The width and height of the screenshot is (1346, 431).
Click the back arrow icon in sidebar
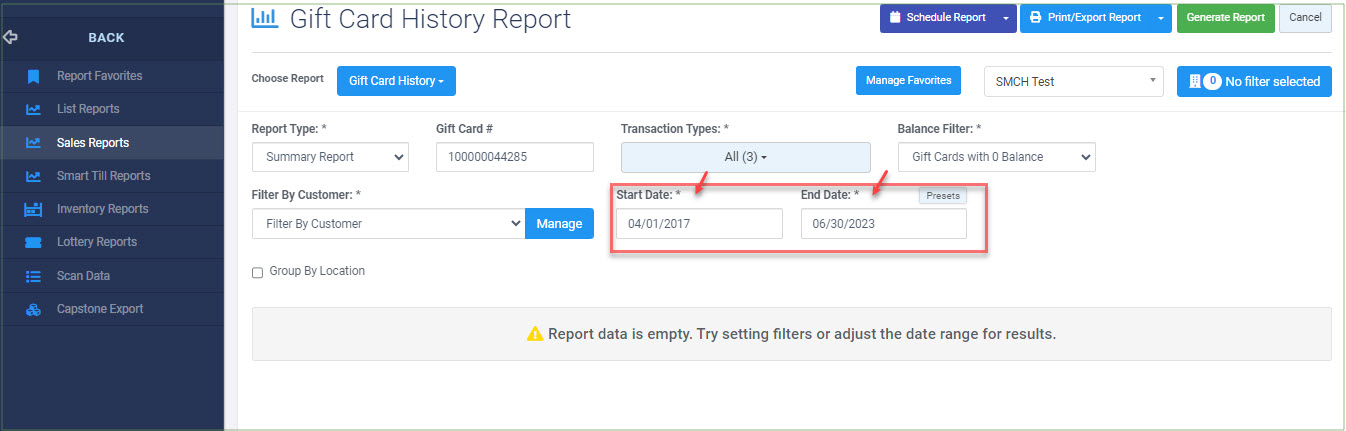tap(11, 37)
